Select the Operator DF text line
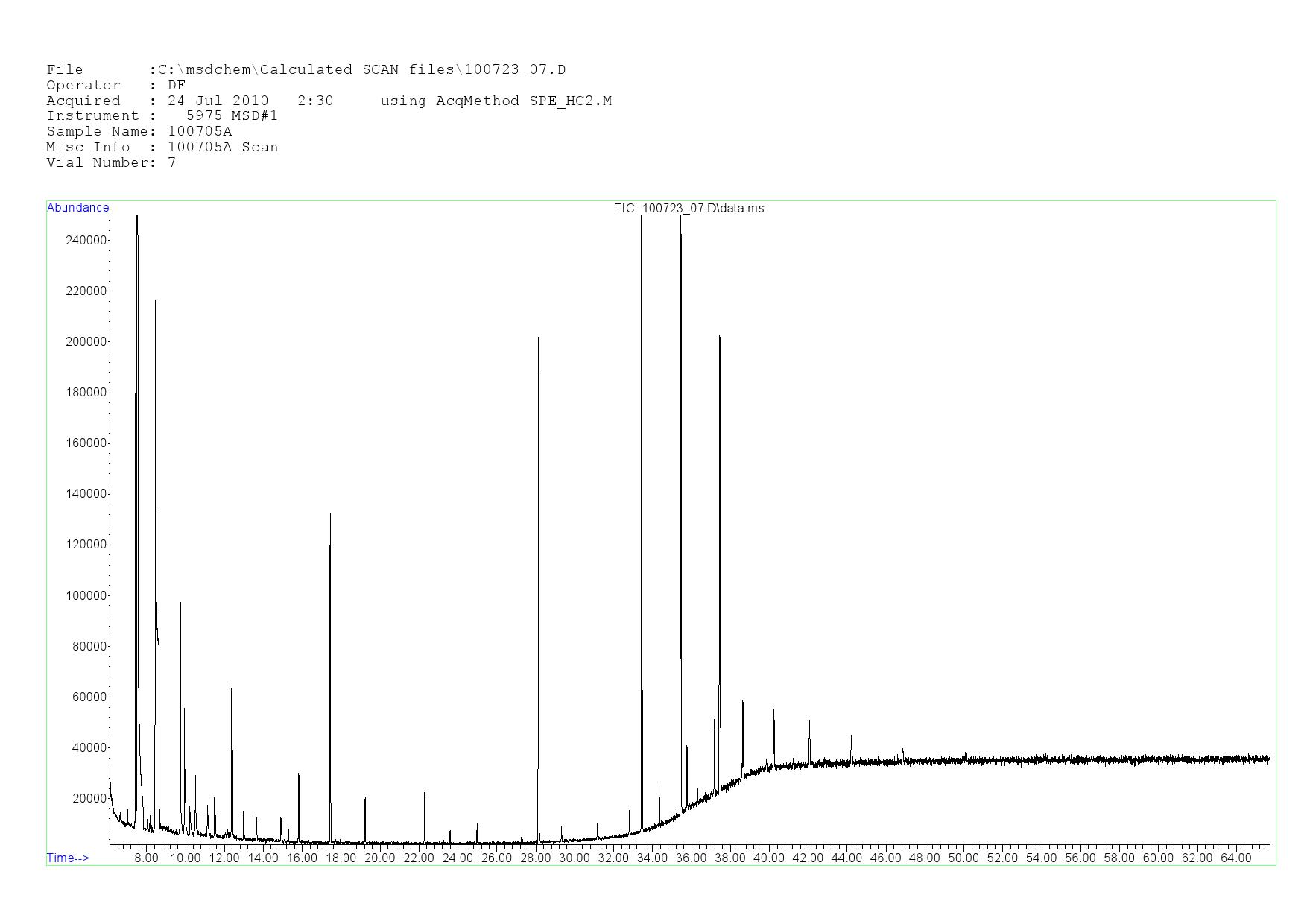This screenshot has width=1307, height=924. pos(115,85)
